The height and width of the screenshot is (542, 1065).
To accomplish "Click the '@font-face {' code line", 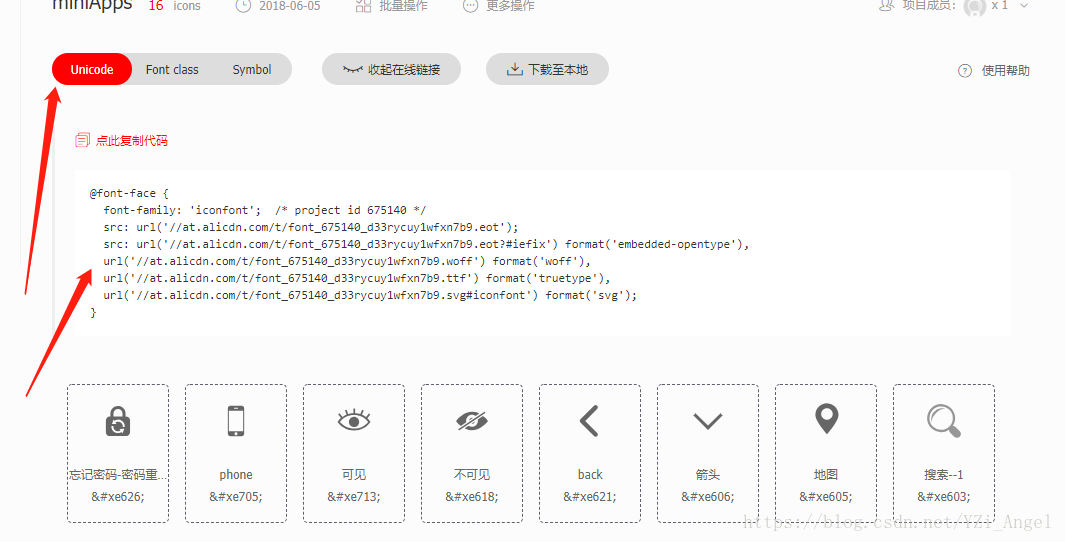I will [x=128, y=194].
